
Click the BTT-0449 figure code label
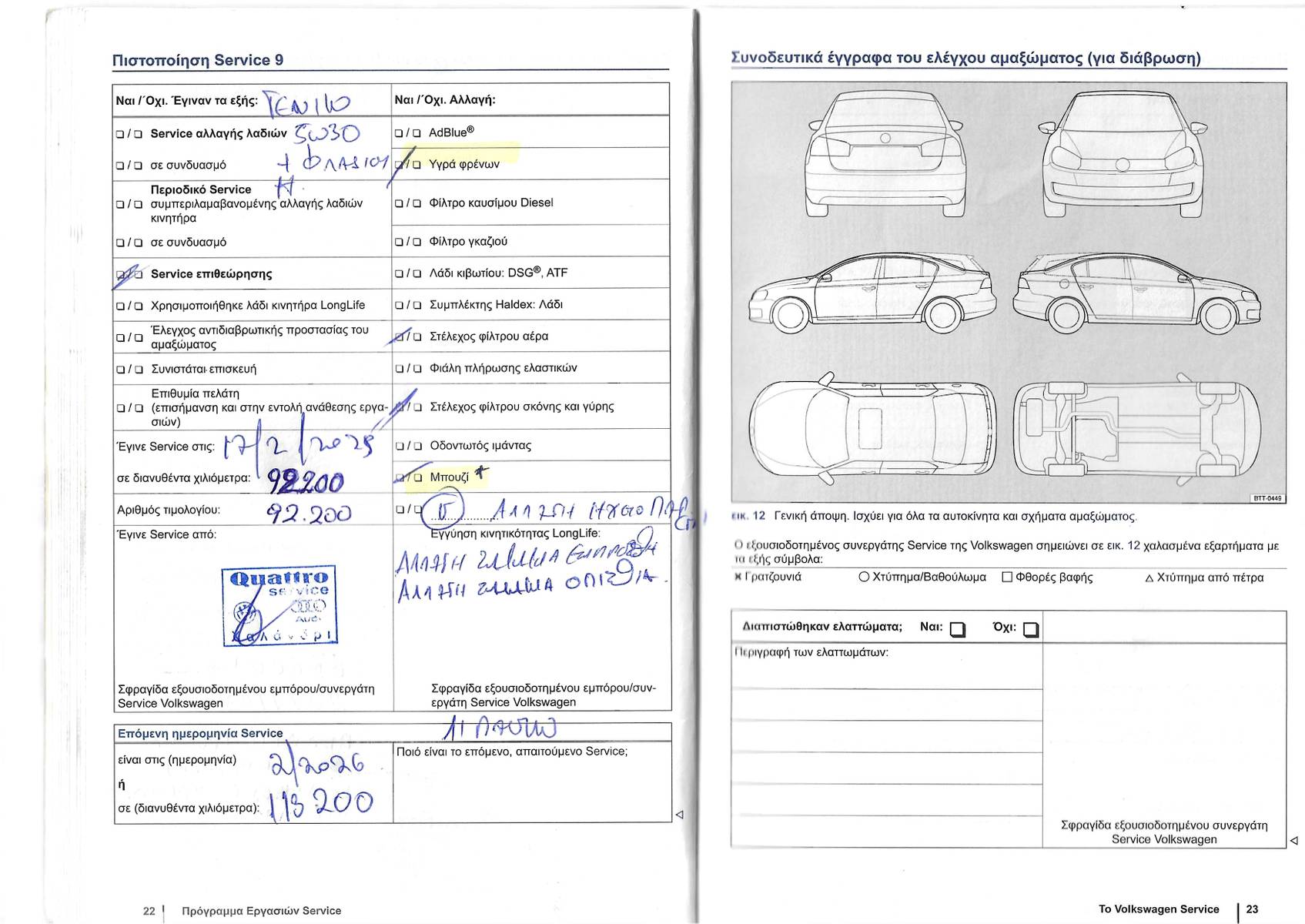tap(1267, 498)
